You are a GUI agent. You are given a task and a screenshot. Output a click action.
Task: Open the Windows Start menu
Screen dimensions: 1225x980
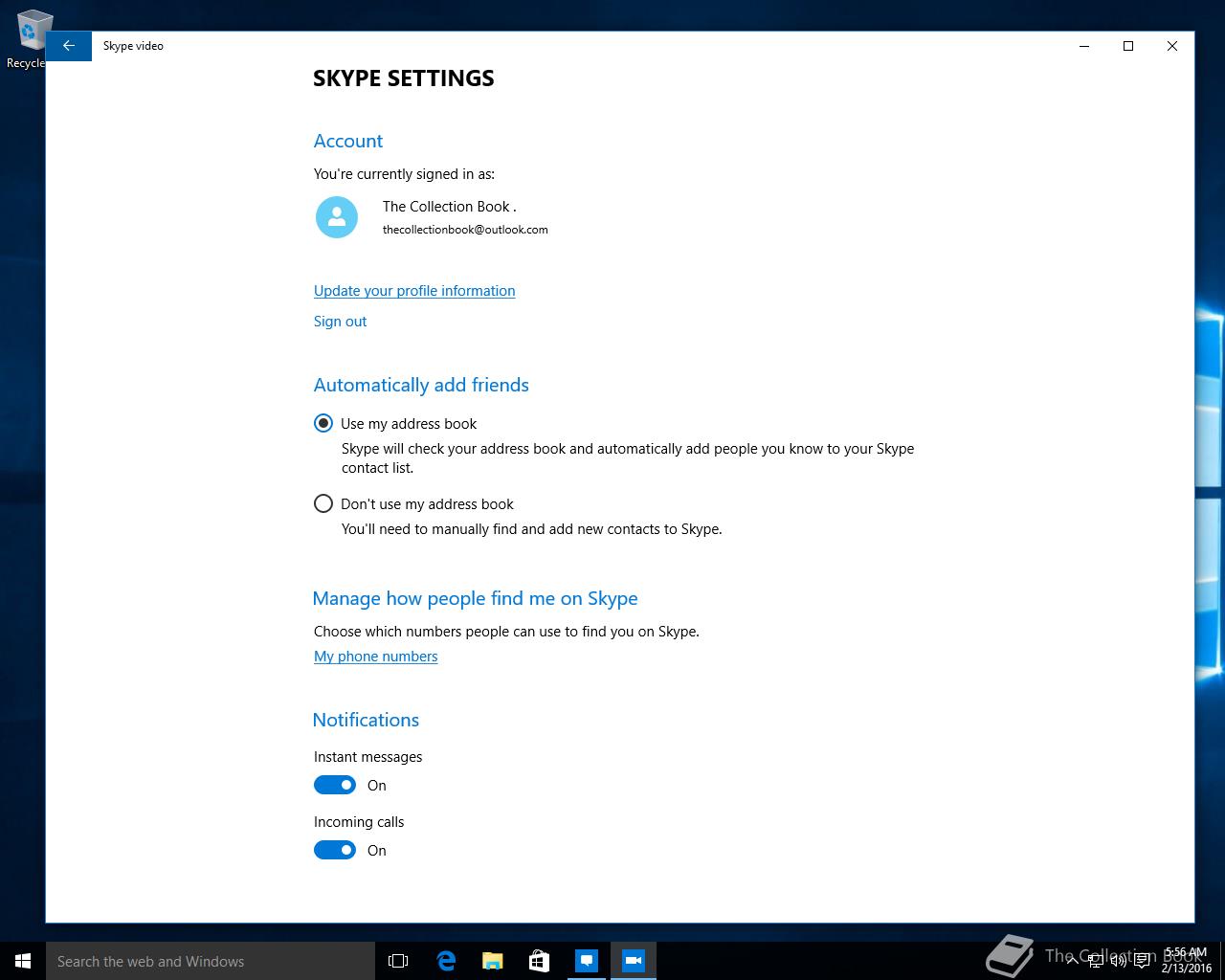(23, 961)
